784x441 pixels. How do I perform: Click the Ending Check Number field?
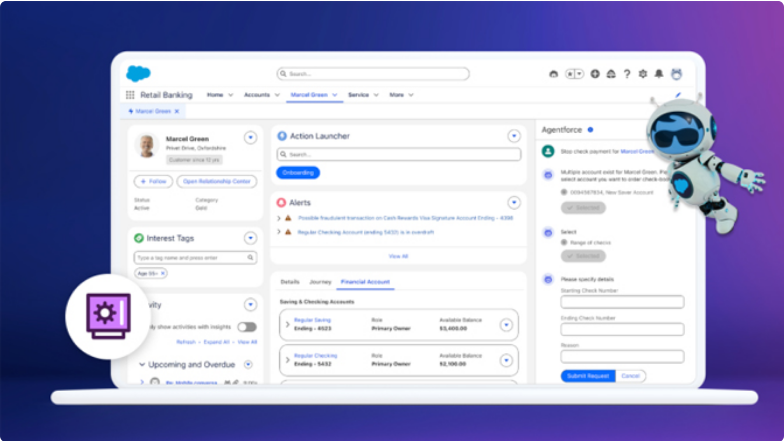(x=622, y=330)
